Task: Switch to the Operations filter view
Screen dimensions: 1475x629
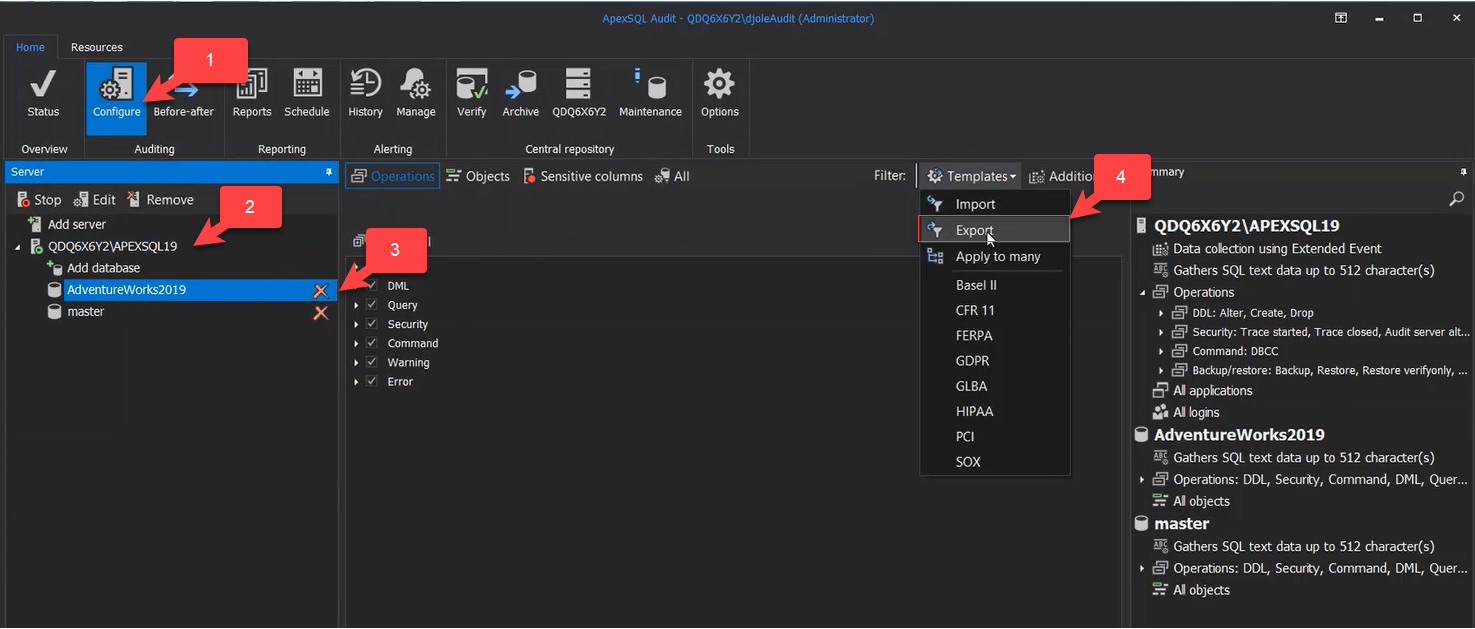Action: pyautogui.click(x=393, y=176)
